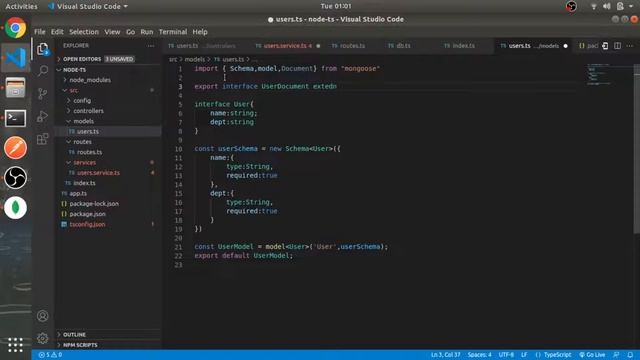The image size is (640, 360).
Task: Collapse the routes folder
Action: click(108, 142)
